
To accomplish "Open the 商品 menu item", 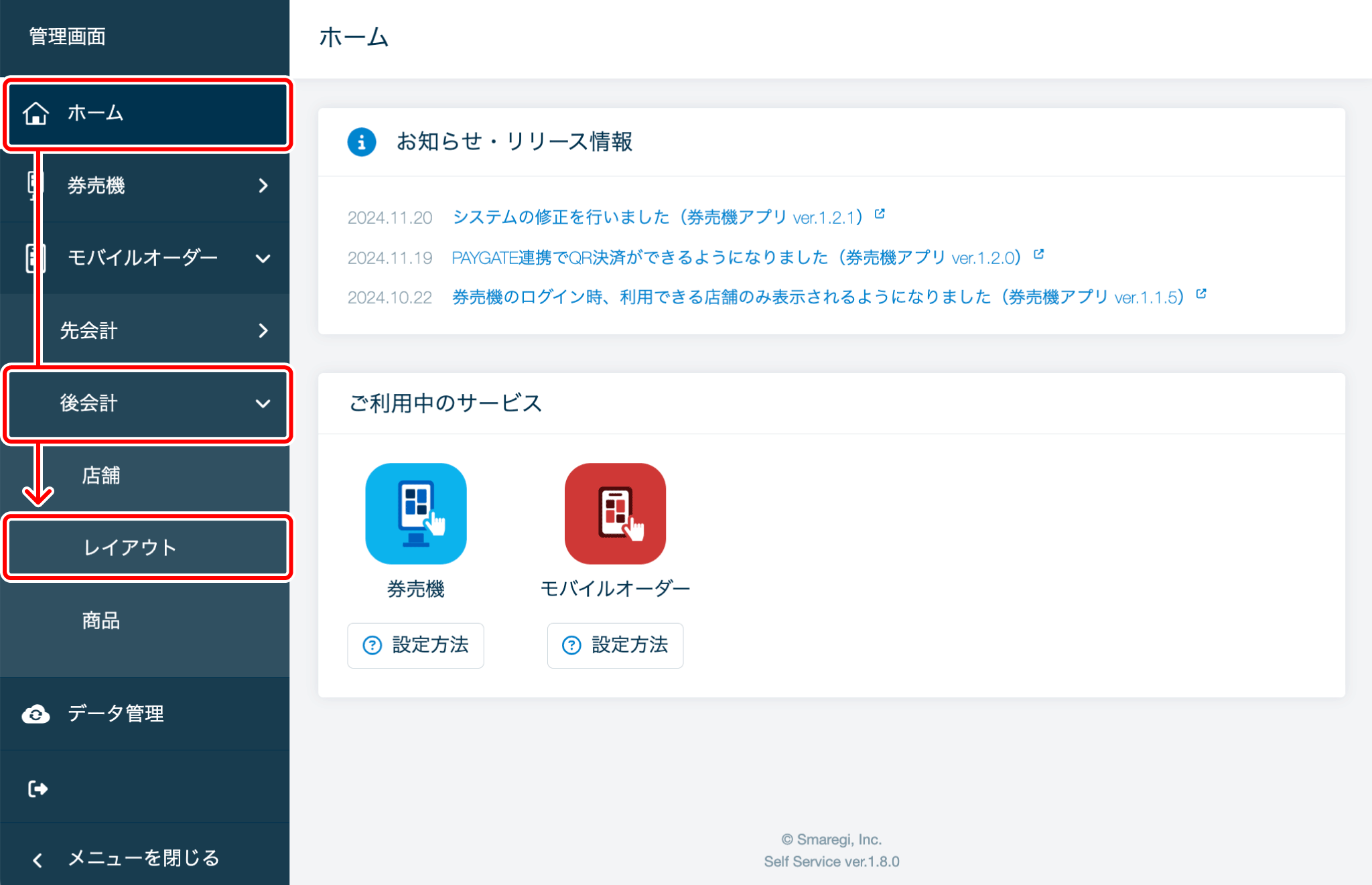I will pyautogui.click(x=101, y=620).
